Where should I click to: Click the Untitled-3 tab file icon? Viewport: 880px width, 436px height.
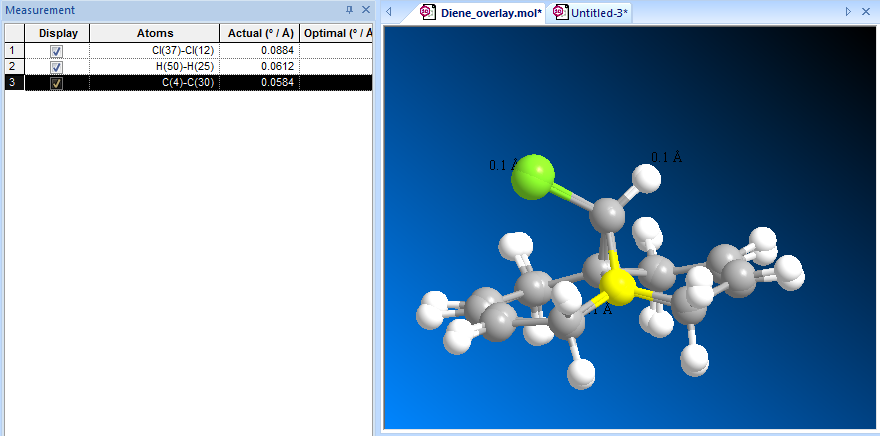click(560, 12)
